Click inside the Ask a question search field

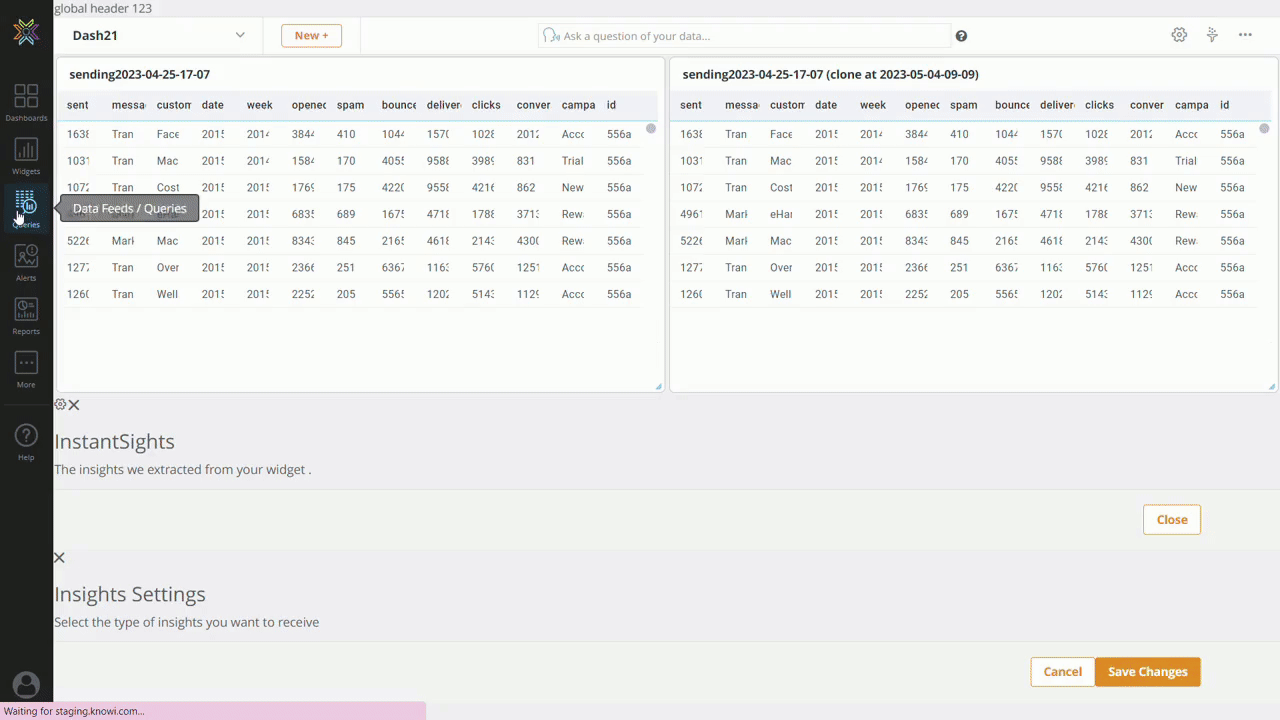pyautogui.click(x=745, y=35)
